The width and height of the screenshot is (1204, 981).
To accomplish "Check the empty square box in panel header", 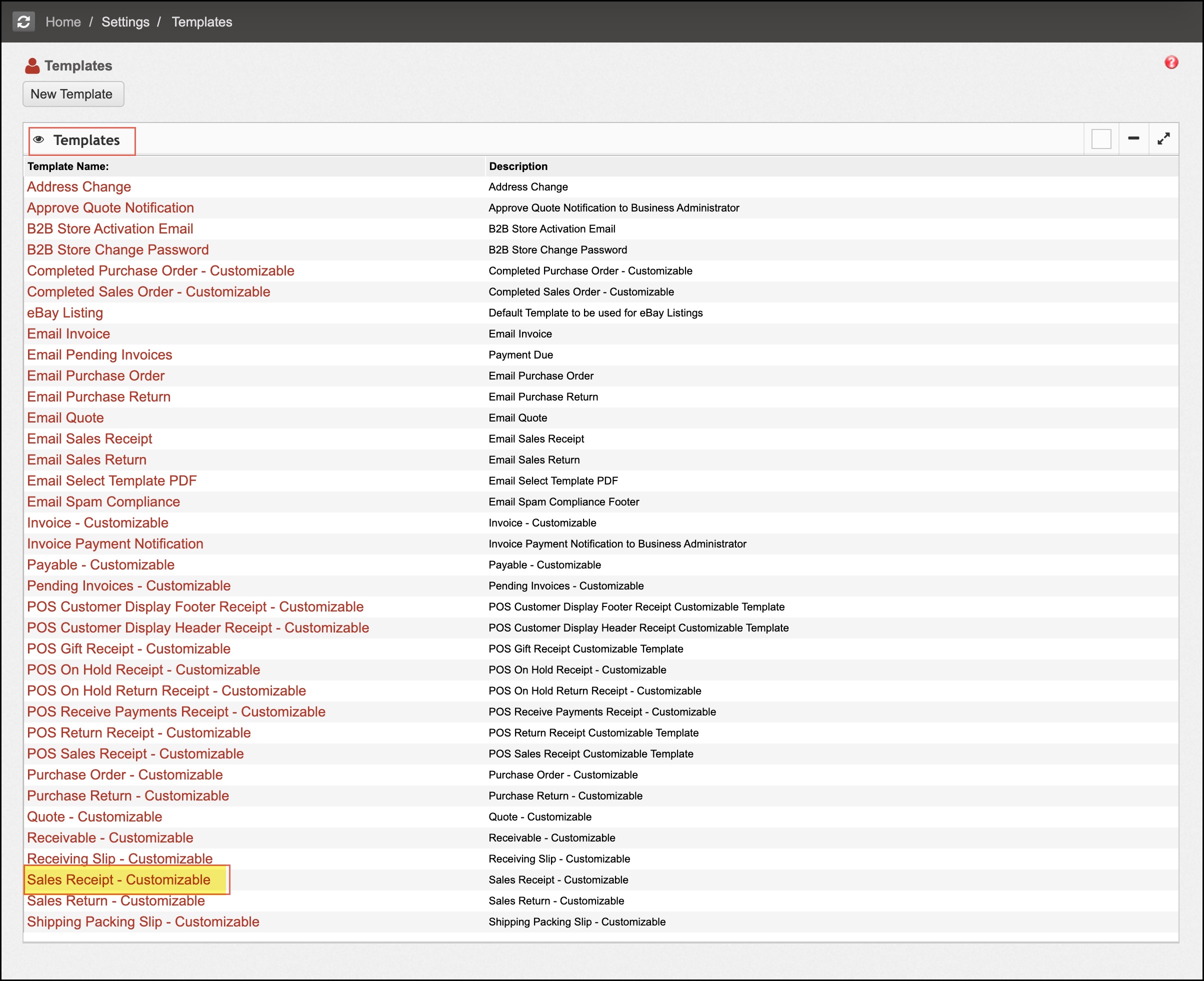I will tap(1100, 139).
